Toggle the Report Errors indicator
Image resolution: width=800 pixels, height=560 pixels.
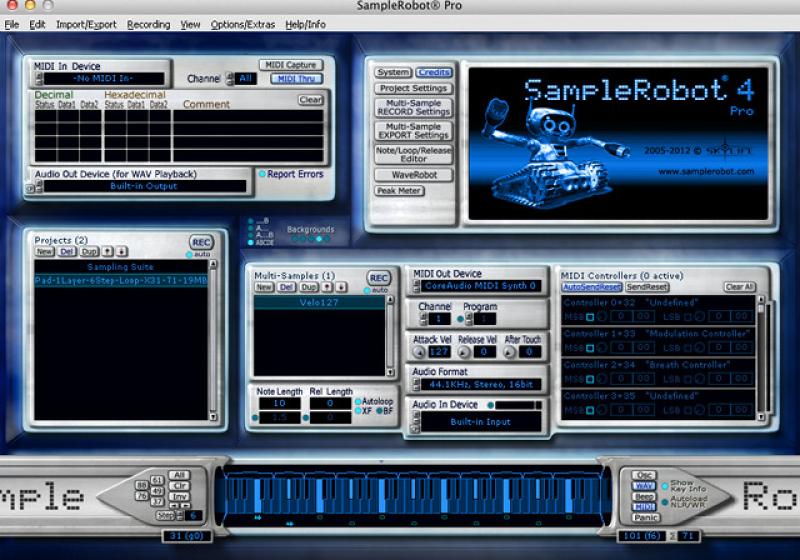pyautogui.click(x=262, y=174)
